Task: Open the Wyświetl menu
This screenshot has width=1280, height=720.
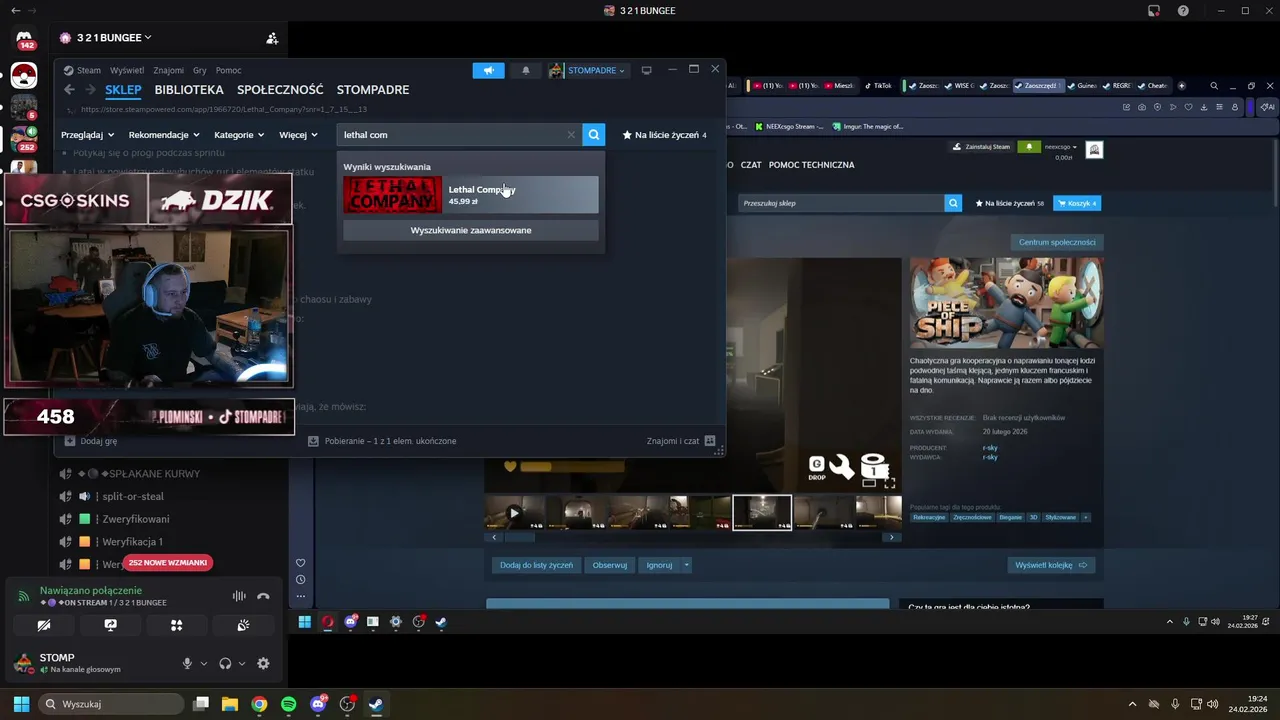Action: [127, 70]
